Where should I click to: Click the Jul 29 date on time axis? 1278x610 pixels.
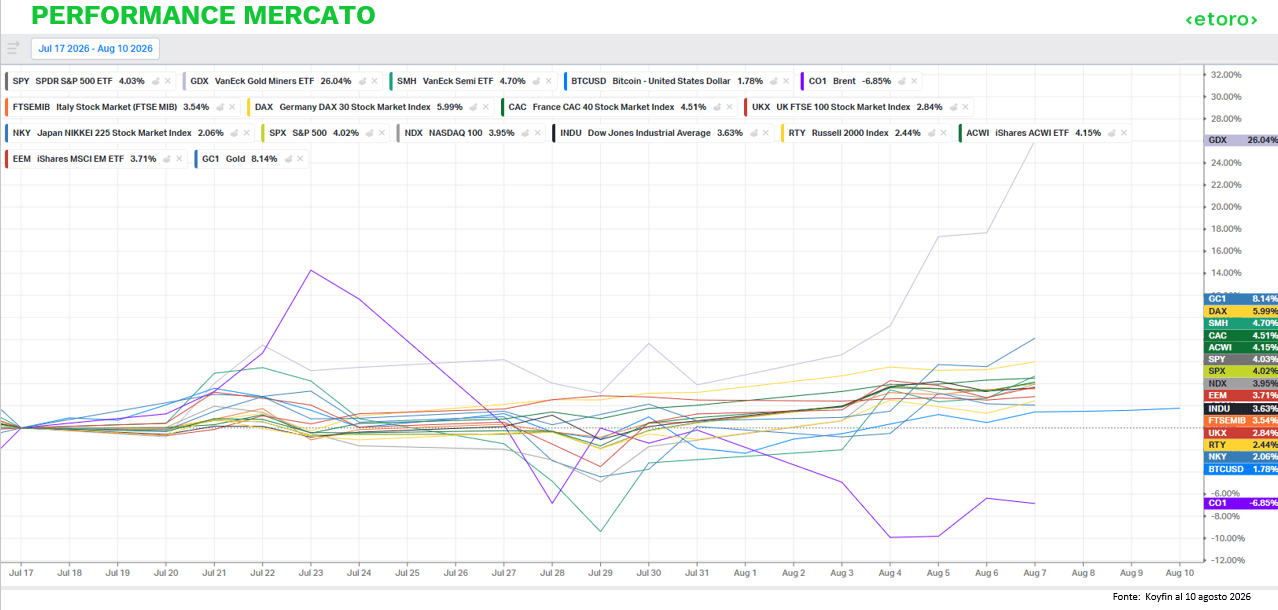(601, 574)
